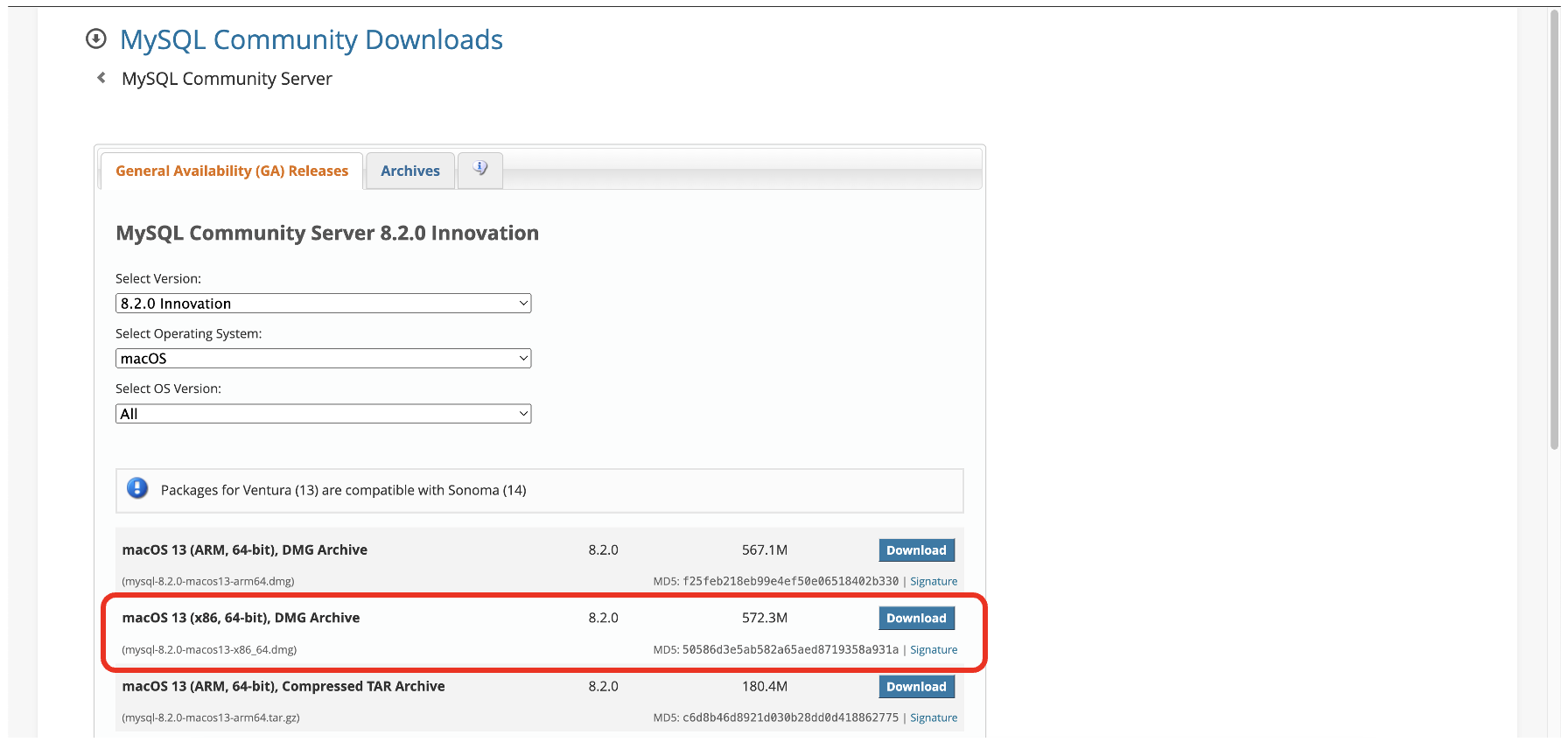Click the text 'macOS 13 (x86, 64-bit), DMG Archive'
This screenshot has width=1568, height=749.
click(x=241, y=618)
